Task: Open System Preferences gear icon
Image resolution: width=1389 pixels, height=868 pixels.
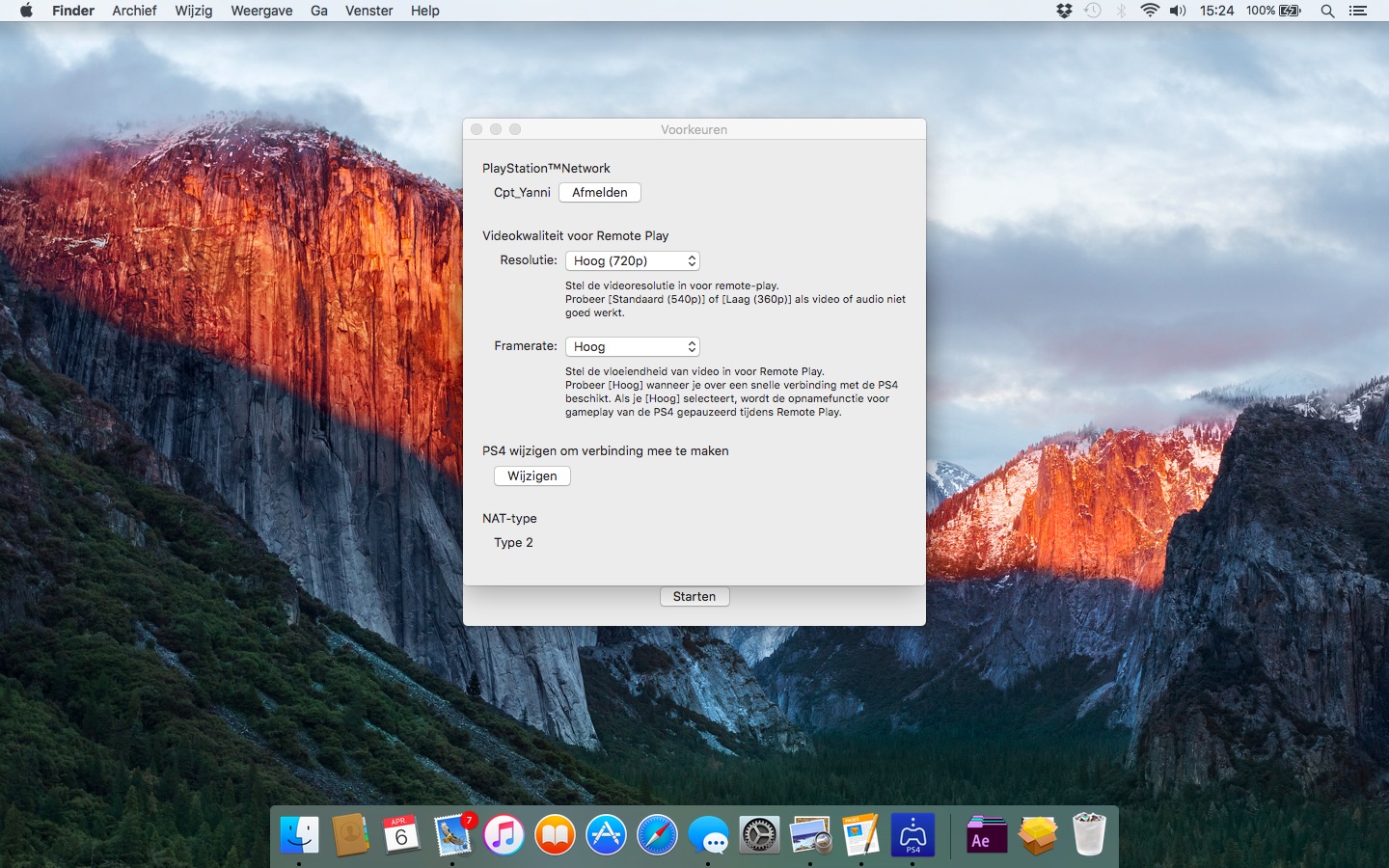Action: (759, 834)
